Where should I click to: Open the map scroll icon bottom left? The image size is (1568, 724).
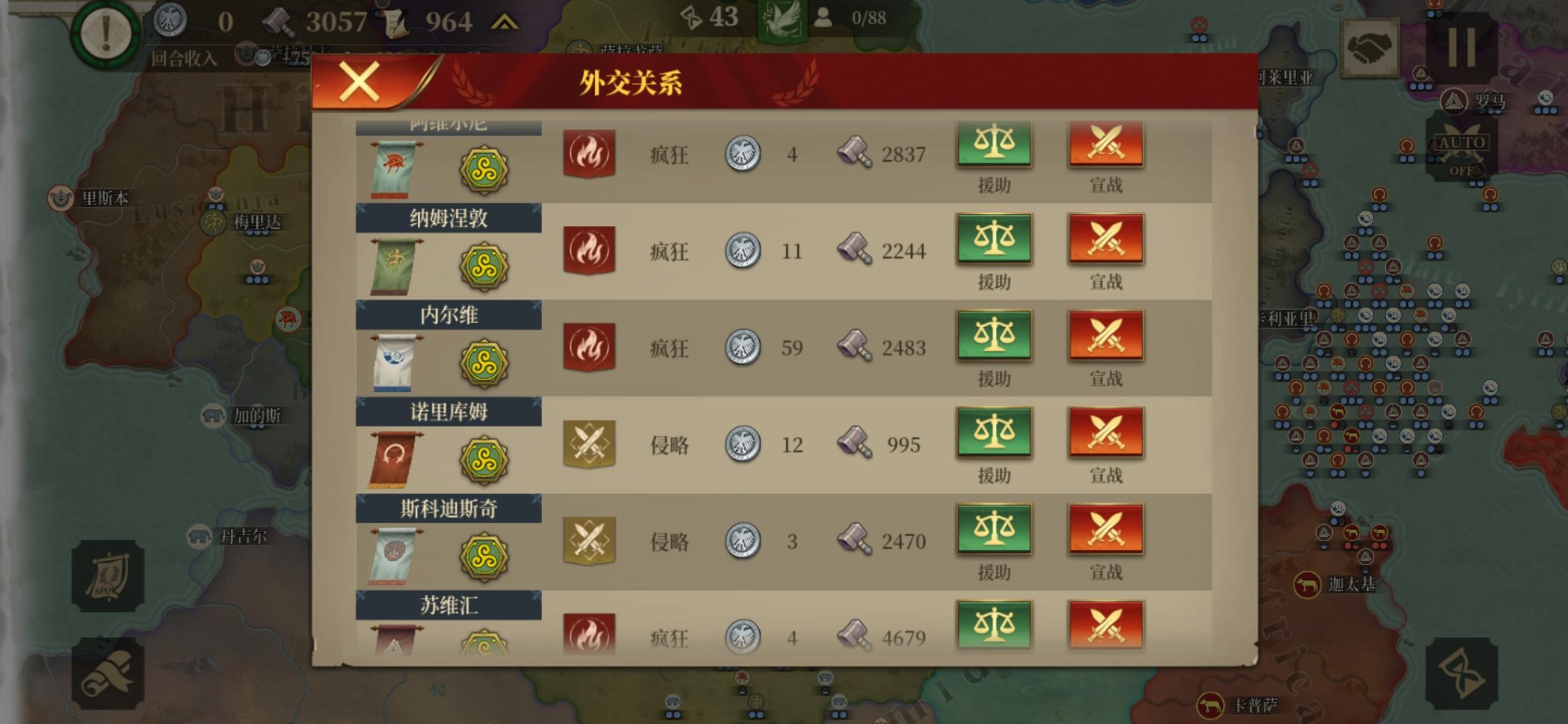[108, 674]
